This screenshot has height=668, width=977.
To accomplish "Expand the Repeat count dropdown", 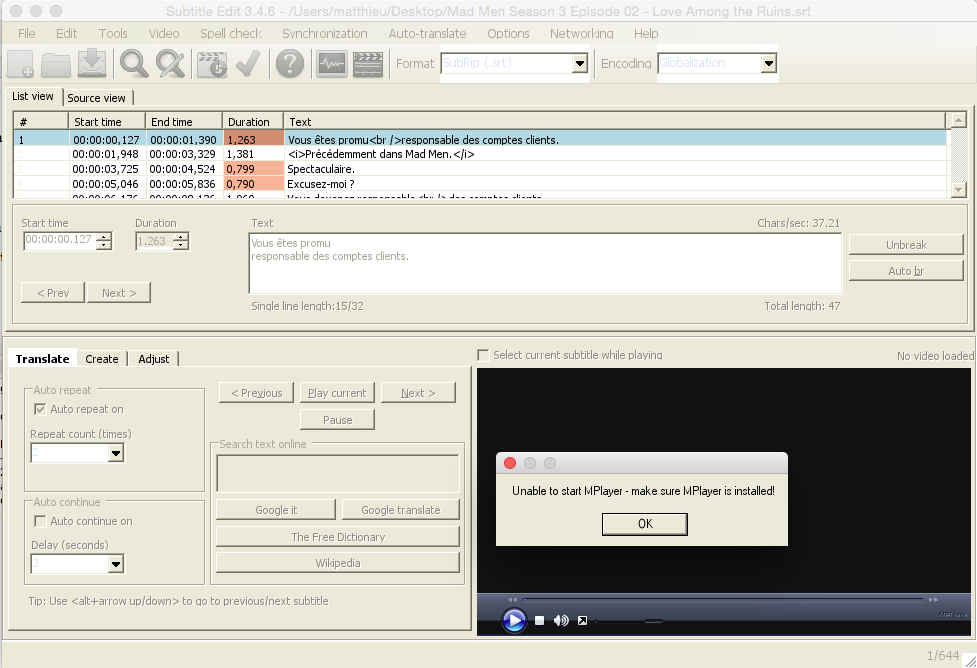I will click(108, 453).
